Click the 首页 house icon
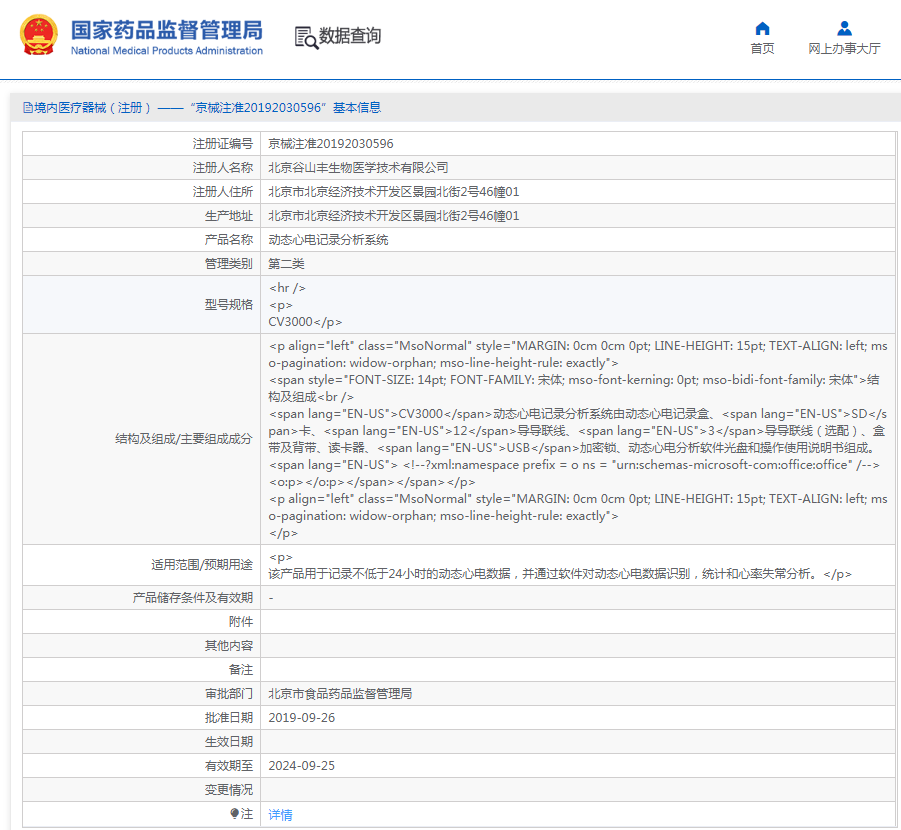901x830 pixels. 762,28
